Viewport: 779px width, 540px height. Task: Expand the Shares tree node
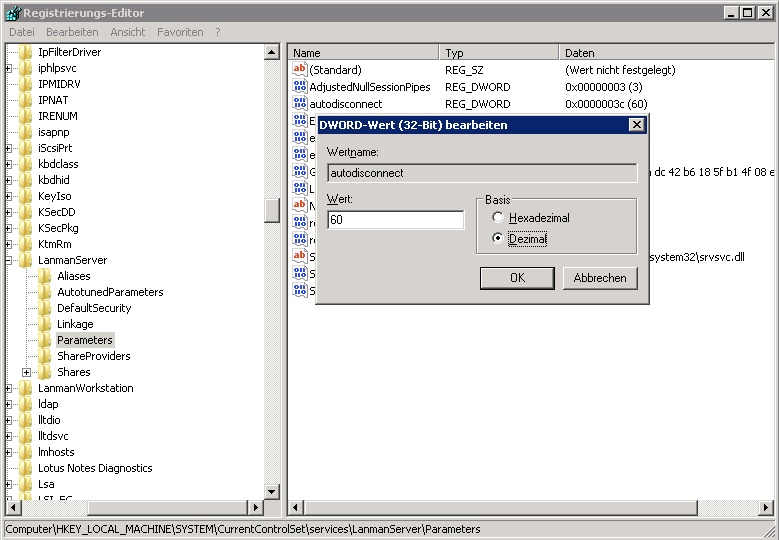(27, 372)
